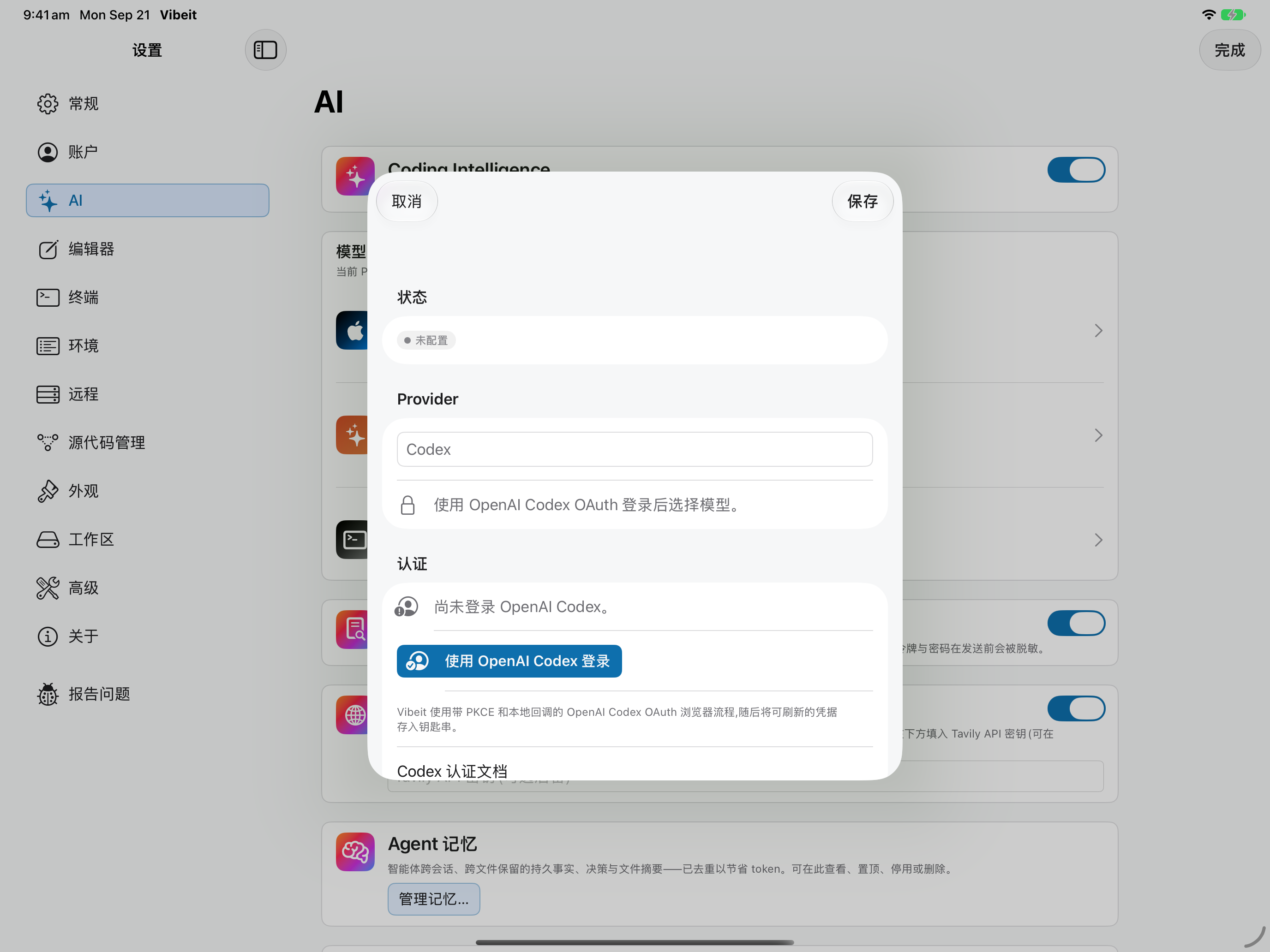Click the orange sparkle model icon
This screenshot has height=952, width=1270.
tap(352, 435)
